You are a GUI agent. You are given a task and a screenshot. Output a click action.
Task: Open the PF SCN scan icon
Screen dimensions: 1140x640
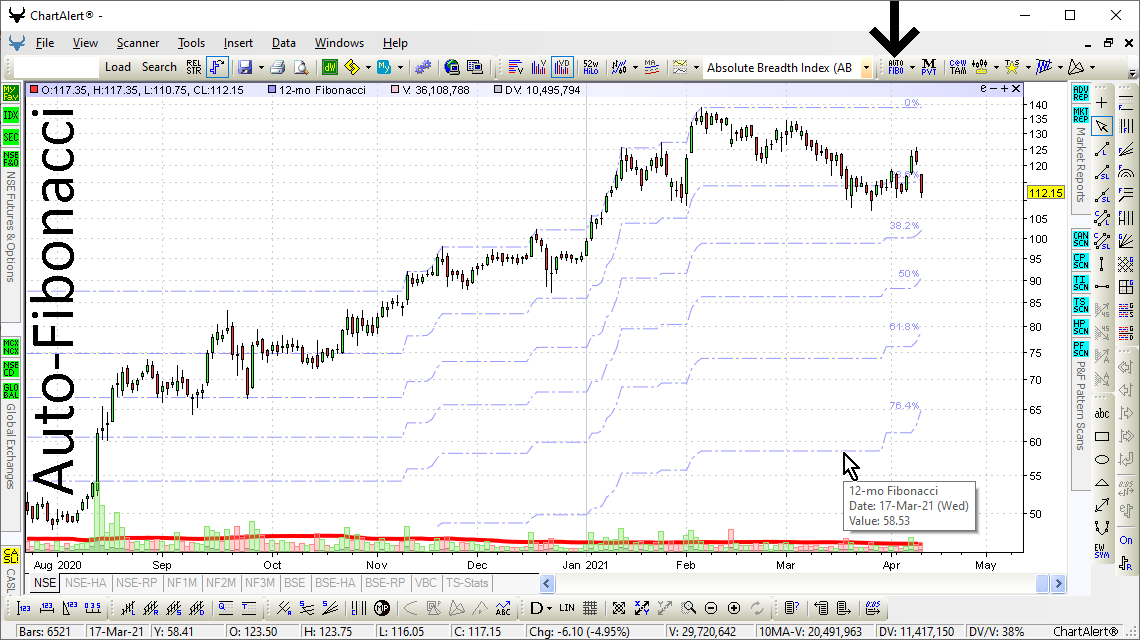click(x=1080, y=348)
